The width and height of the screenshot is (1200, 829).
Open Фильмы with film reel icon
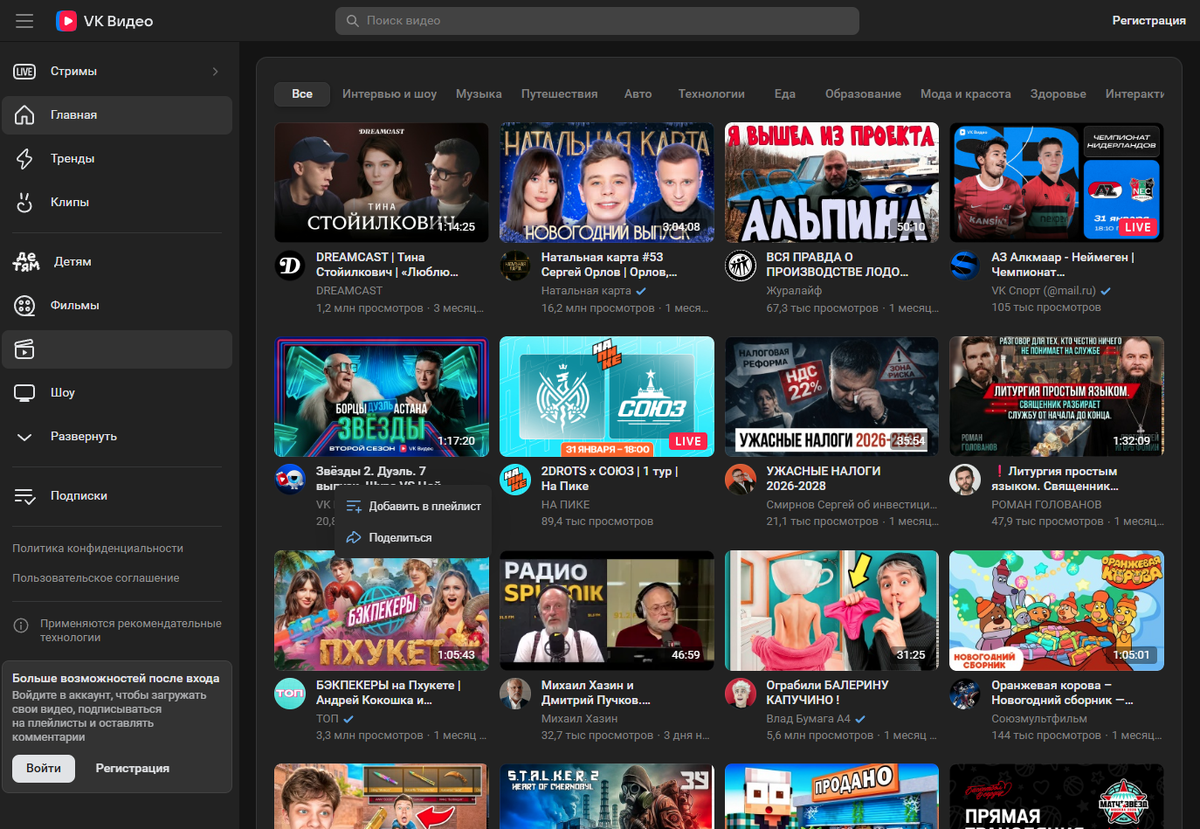116,305
